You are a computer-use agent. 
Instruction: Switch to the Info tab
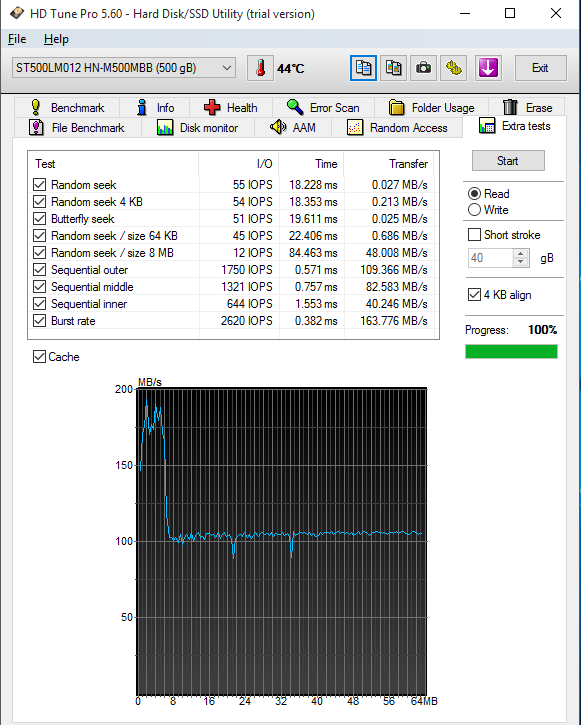pos(155,108)
